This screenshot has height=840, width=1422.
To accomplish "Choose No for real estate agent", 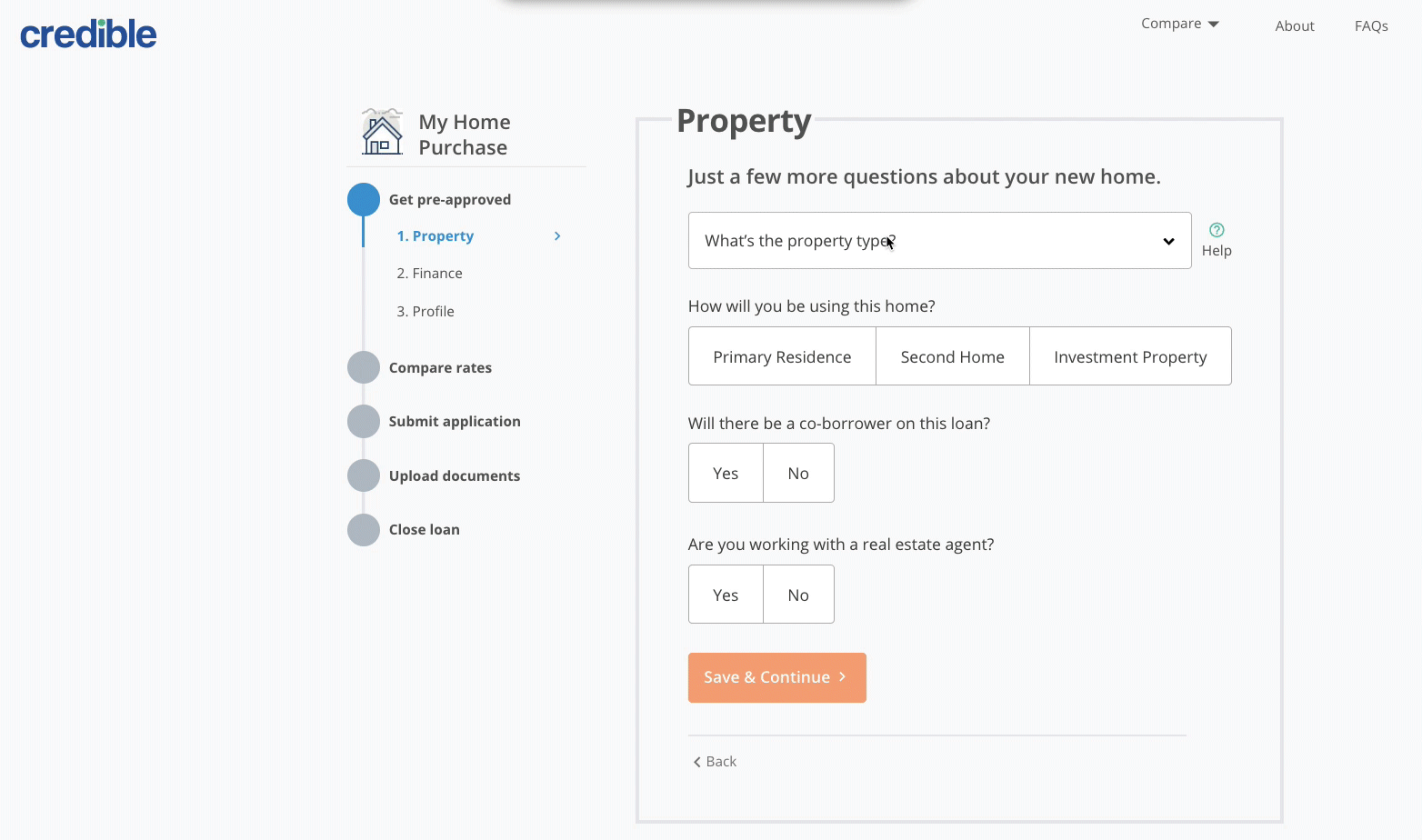I will point(798,595).
